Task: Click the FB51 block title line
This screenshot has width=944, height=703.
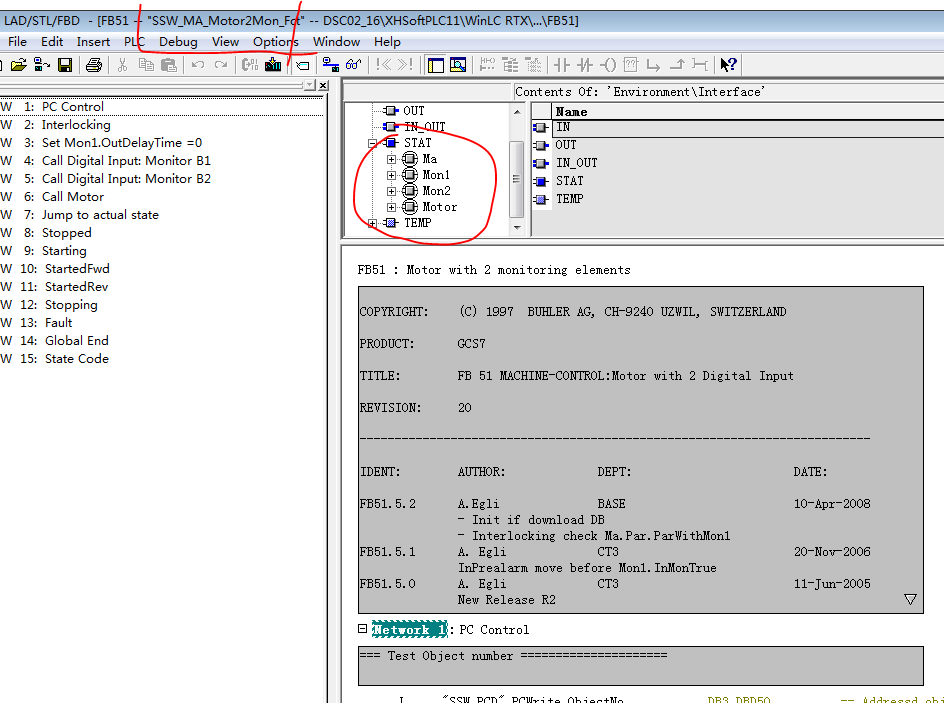Action: click(494, 270)
